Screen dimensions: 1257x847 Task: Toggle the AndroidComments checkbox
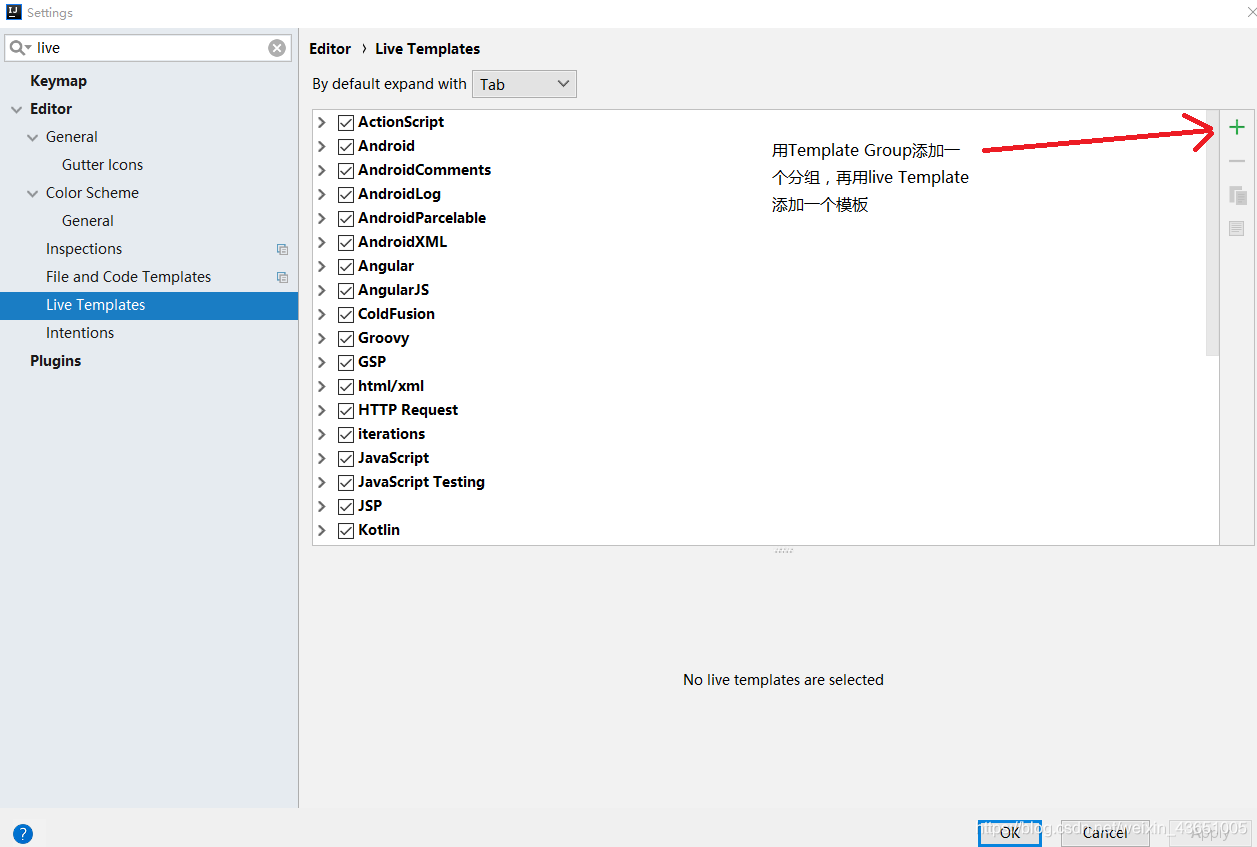click(x=346, y=170)
